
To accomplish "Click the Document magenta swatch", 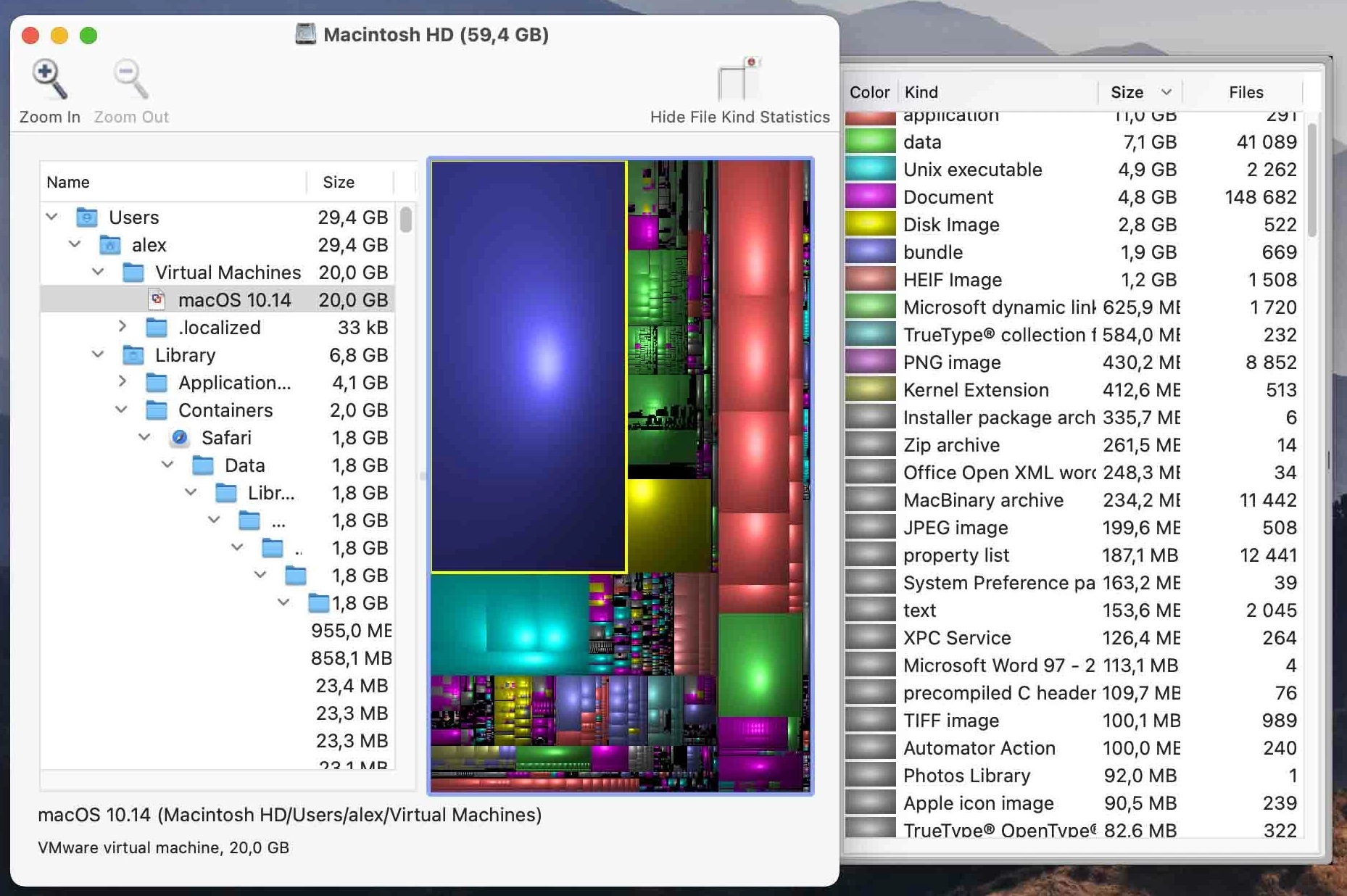I will coord(871,197).
